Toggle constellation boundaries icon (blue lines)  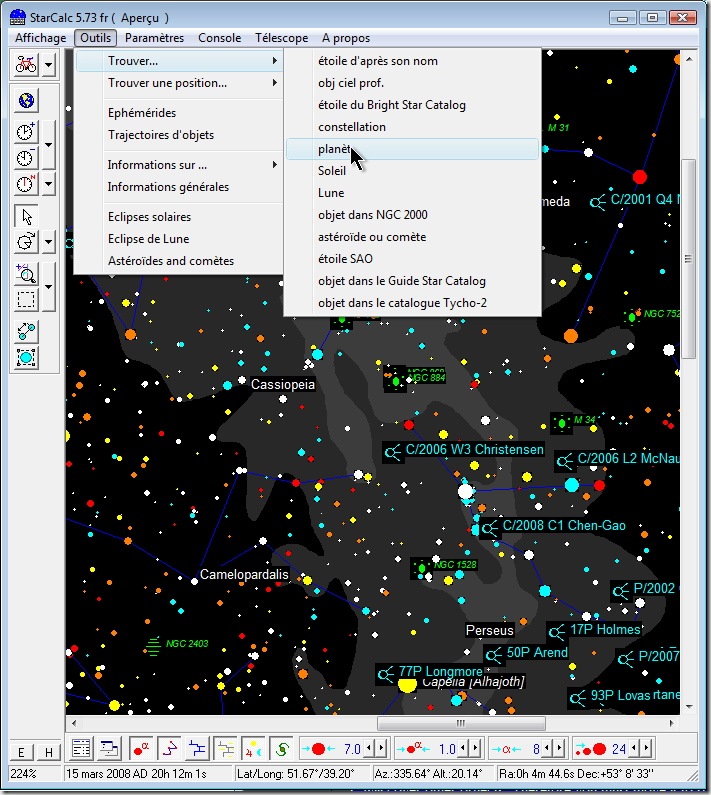[197, 748]
